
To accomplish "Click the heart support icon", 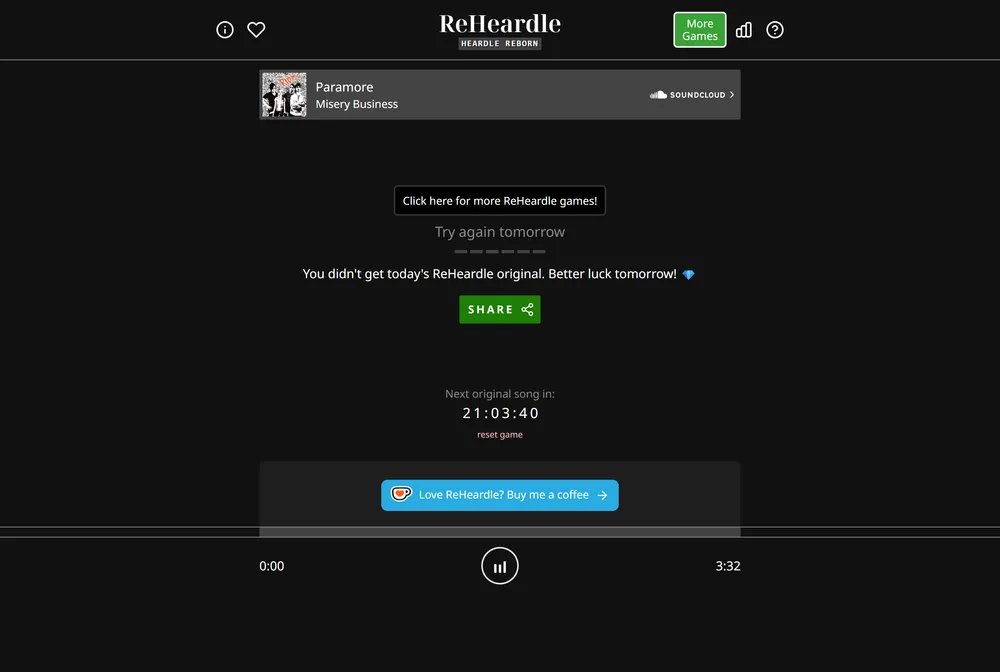I will click(x=256, y=30).
